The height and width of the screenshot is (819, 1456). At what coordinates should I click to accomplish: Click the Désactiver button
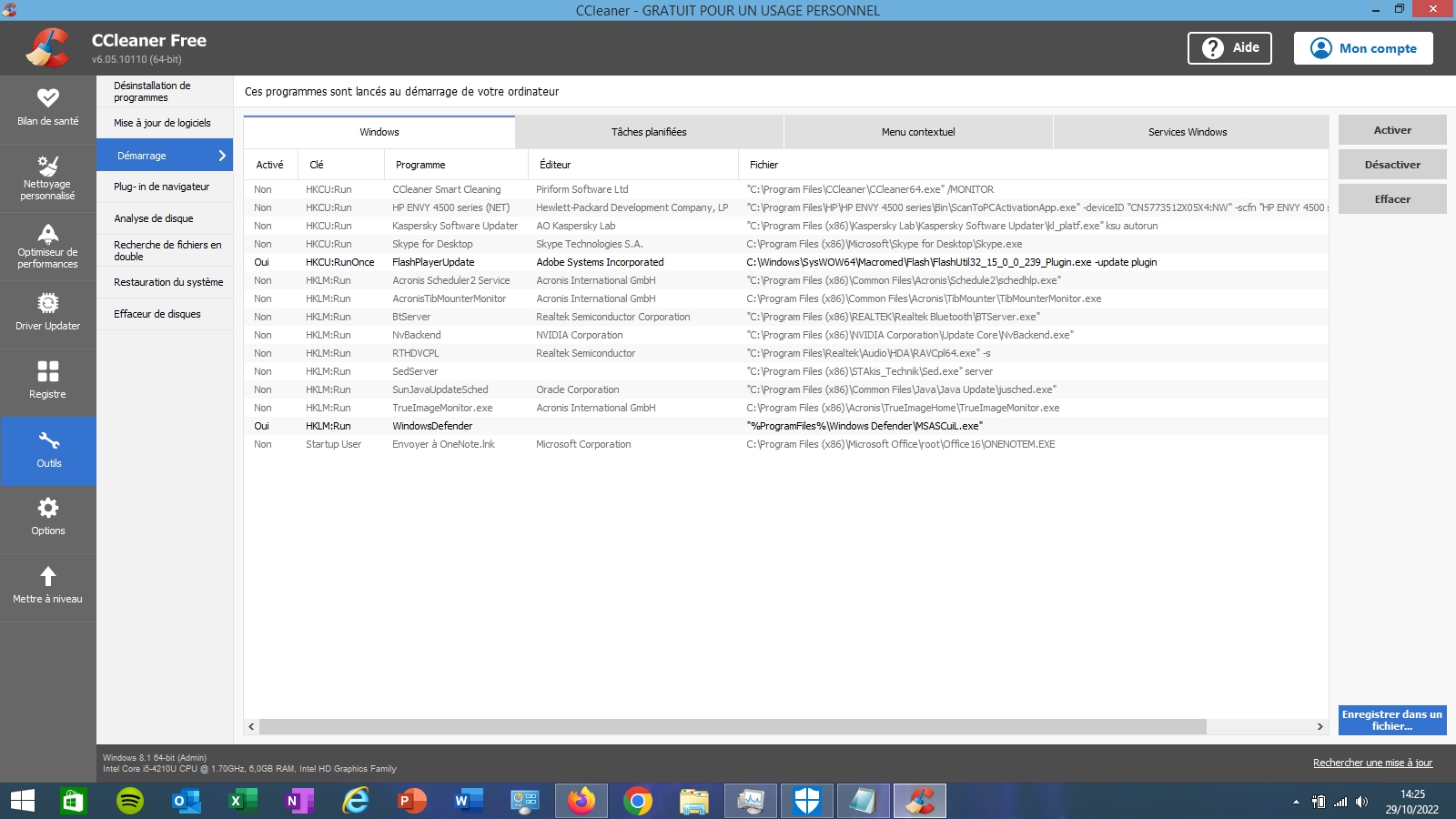tap(1392, 165)
